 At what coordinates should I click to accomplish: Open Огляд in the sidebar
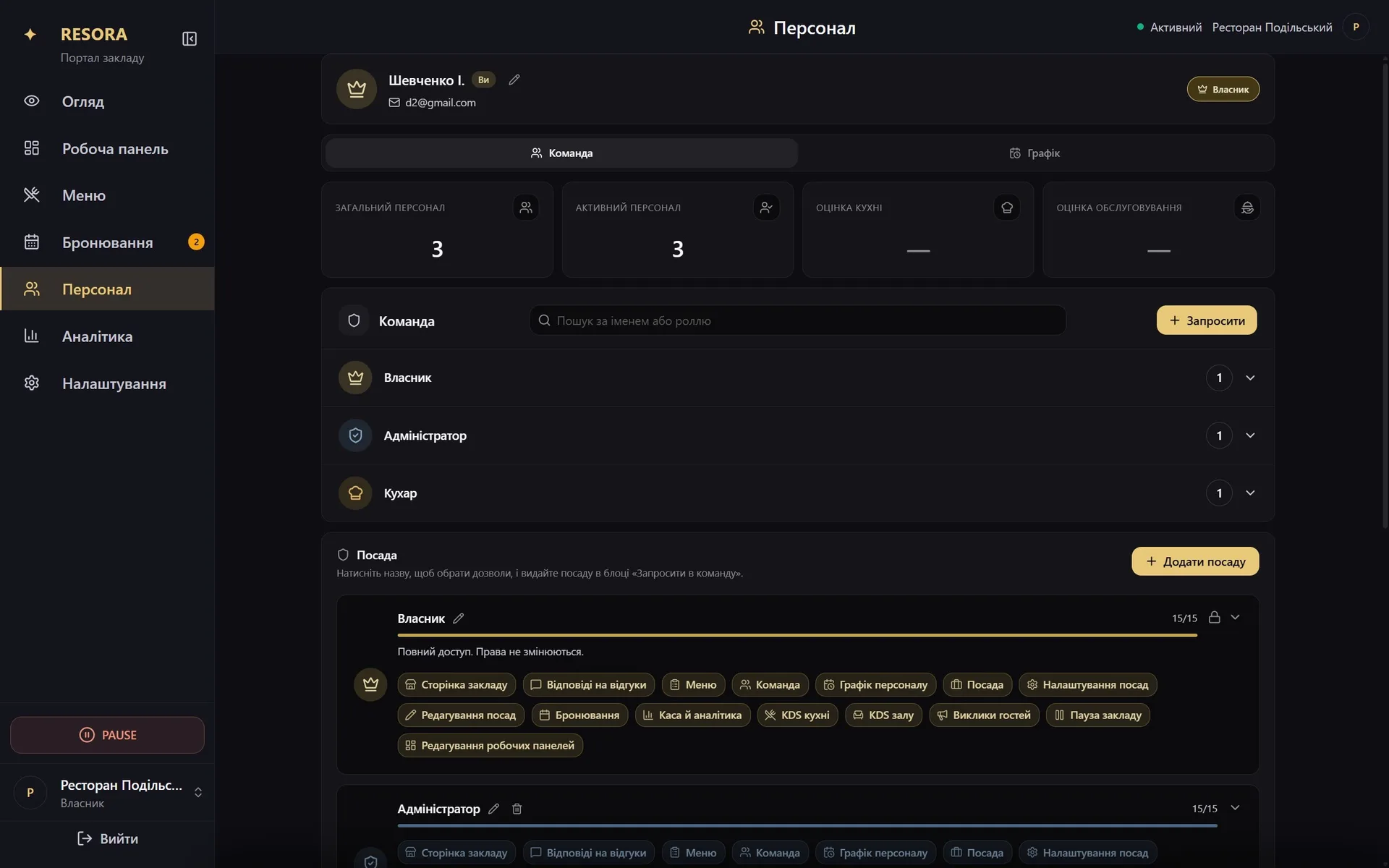click(x=107, y=101)
